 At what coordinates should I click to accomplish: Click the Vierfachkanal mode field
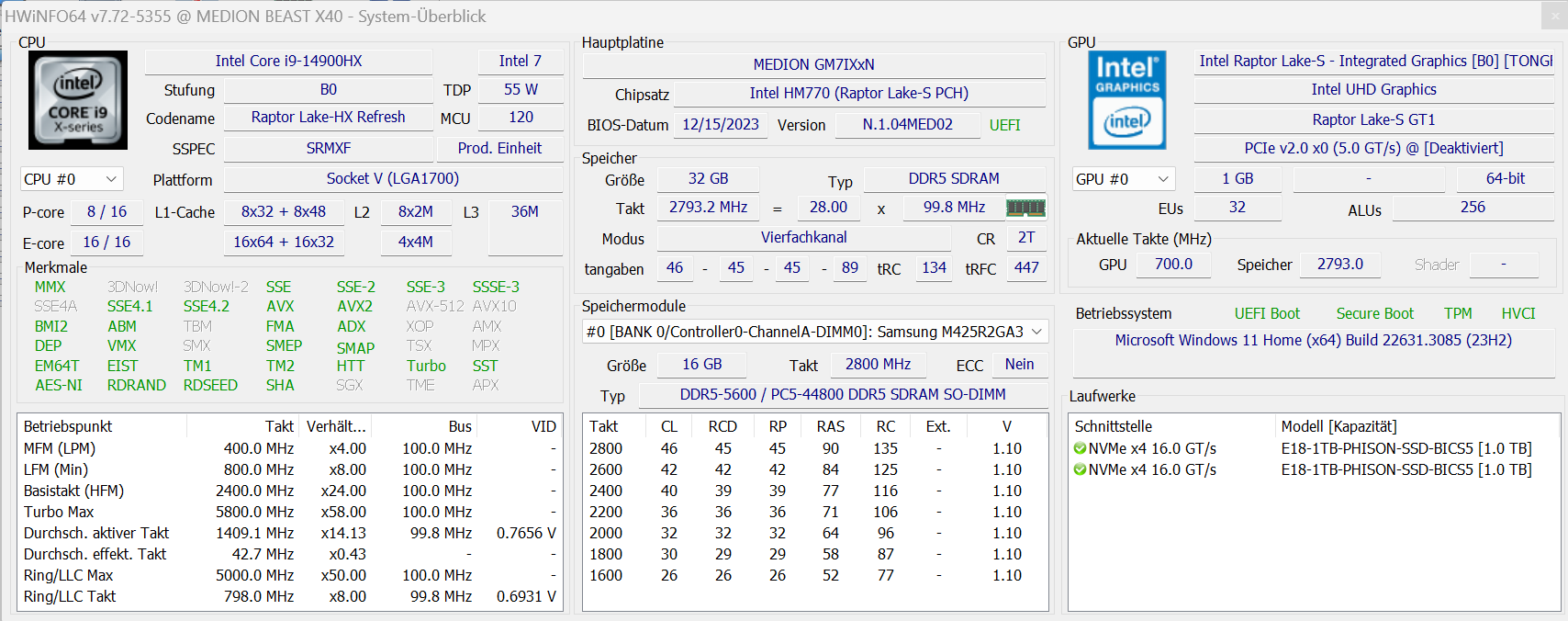803,237
